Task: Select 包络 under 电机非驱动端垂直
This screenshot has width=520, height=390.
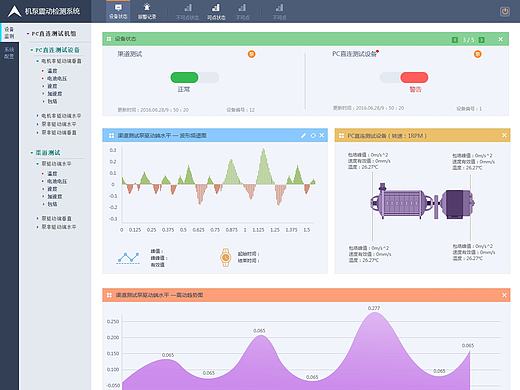Action: [52, 101]
